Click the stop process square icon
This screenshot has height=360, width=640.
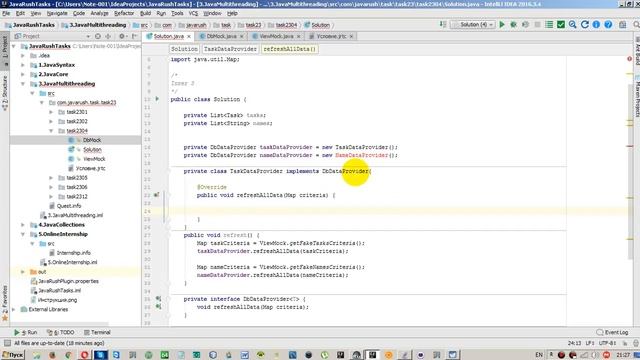(x=537, y=25)
